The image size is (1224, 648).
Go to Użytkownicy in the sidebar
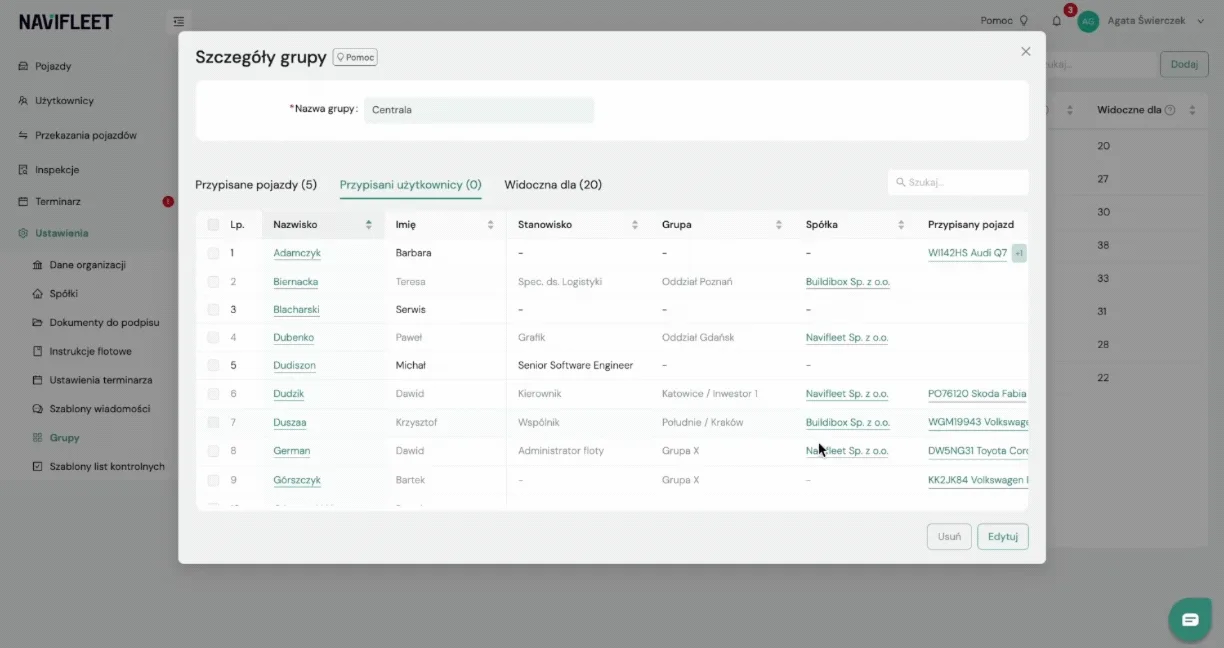coord(64,101)
